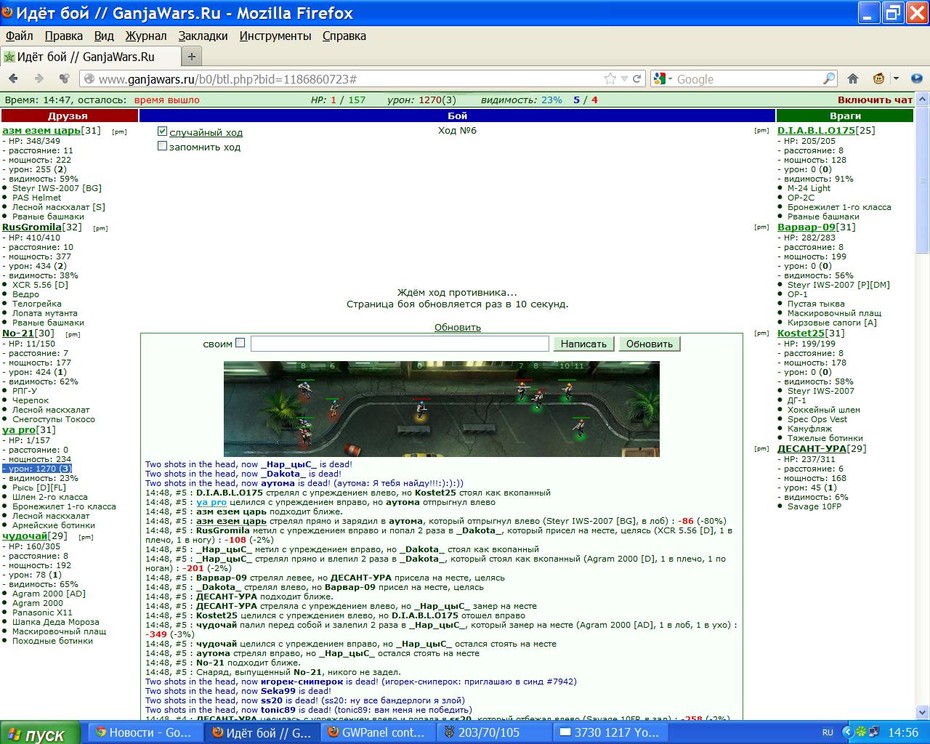Click the forward navigation arrow
Viewport: 930px width, 744px height.
click(39, 78)
